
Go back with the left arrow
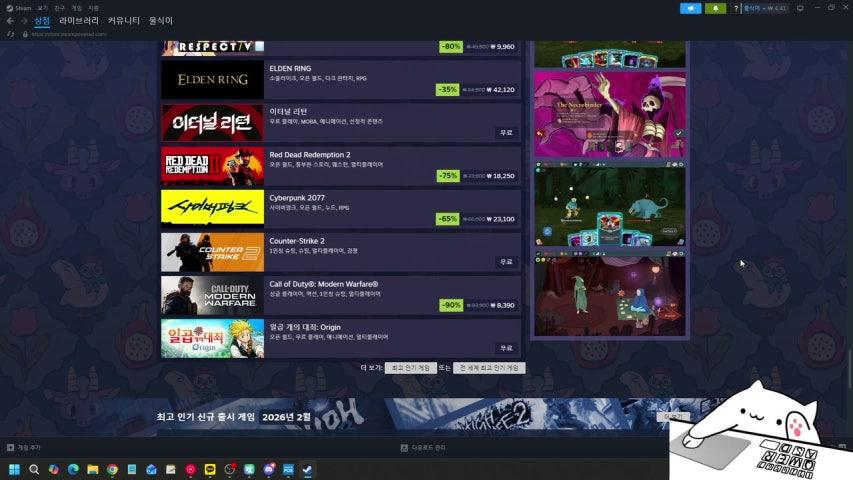coord(10,21)
